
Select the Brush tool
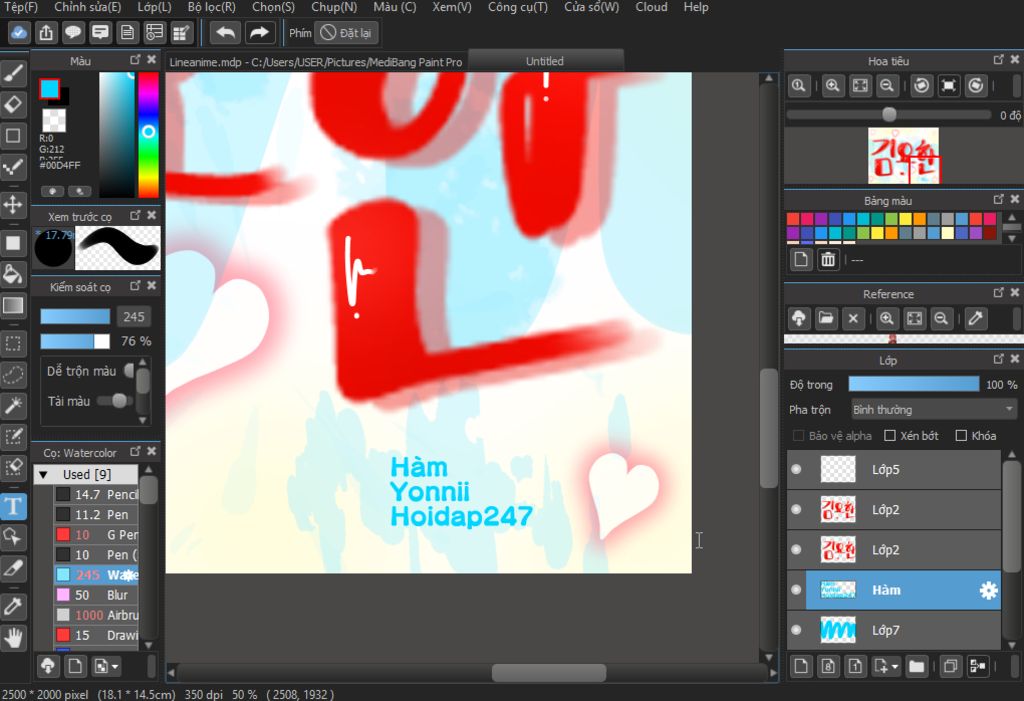(x=13, y=73)
